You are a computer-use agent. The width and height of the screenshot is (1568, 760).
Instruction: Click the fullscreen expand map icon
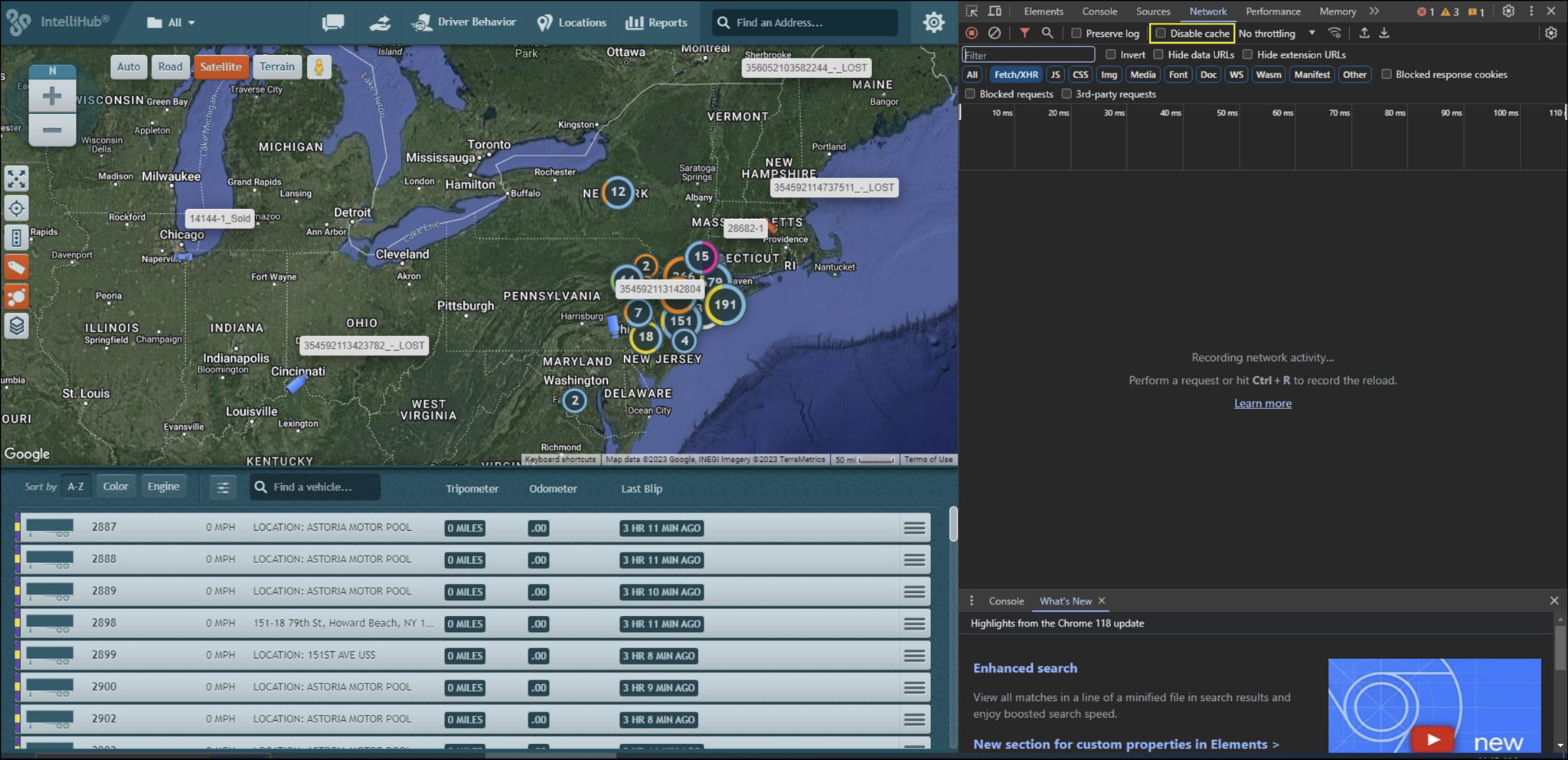click(16, 179)
